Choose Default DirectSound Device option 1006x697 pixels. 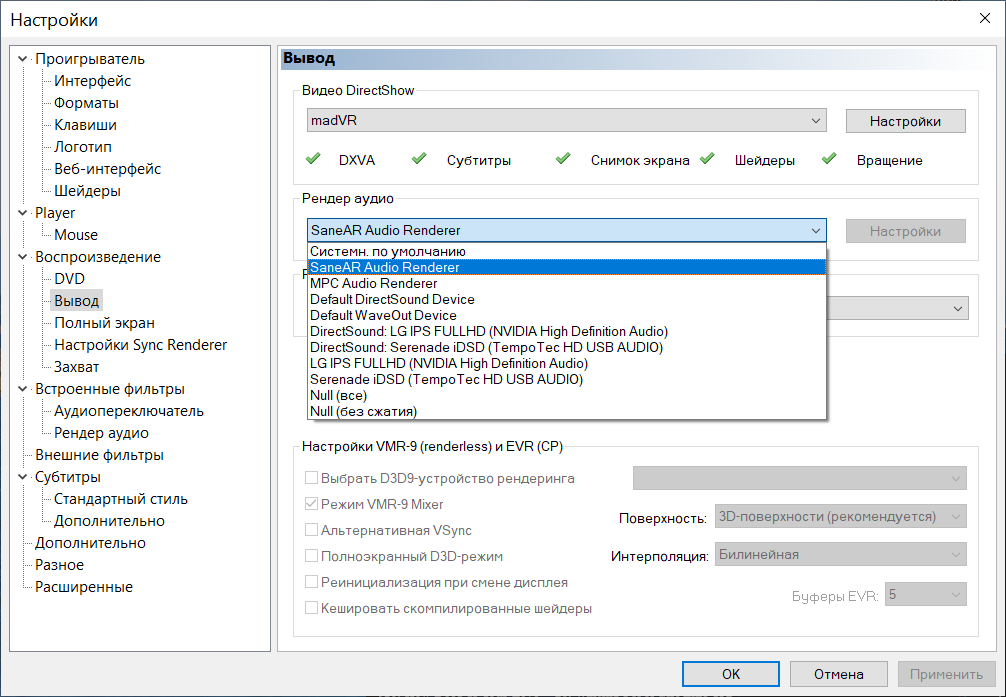click(x=392, y=299)
